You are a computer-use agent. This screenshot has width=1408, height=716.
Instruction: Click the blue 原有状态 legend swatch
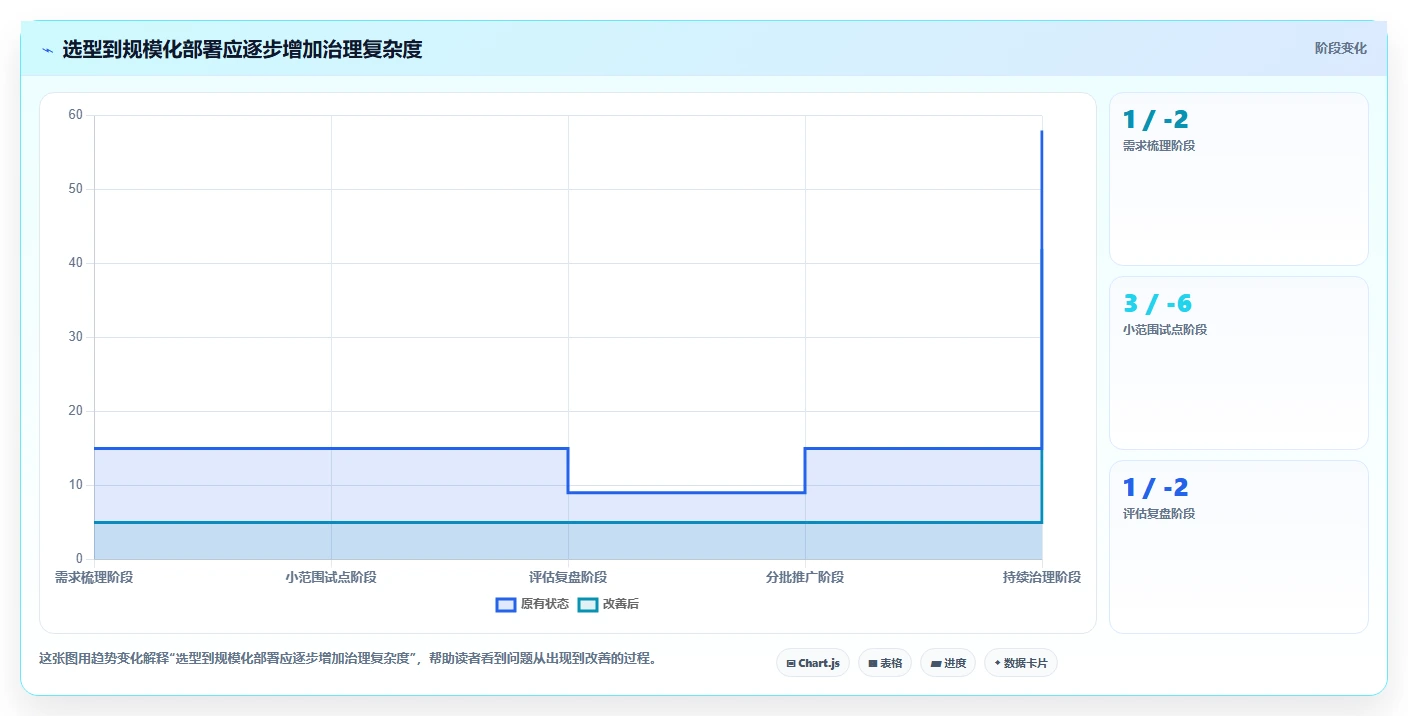click(x=506, y=604)
